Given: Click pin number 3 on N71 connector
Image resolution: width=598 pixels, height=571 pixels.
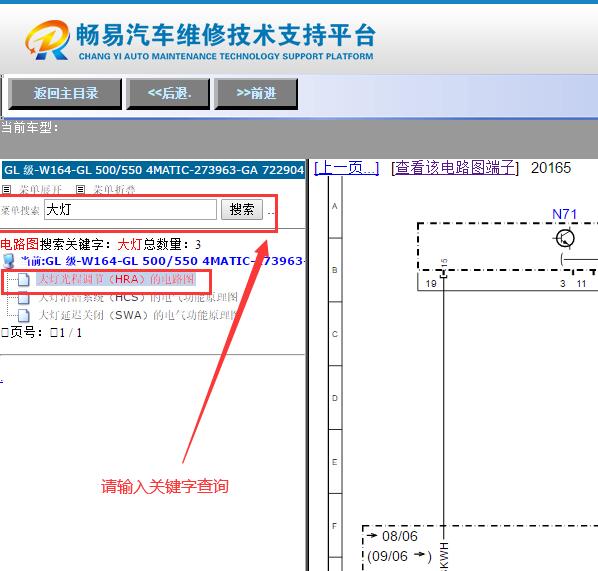Looking at the screenshot, I should pyautogui.click(x=563, y=284).
